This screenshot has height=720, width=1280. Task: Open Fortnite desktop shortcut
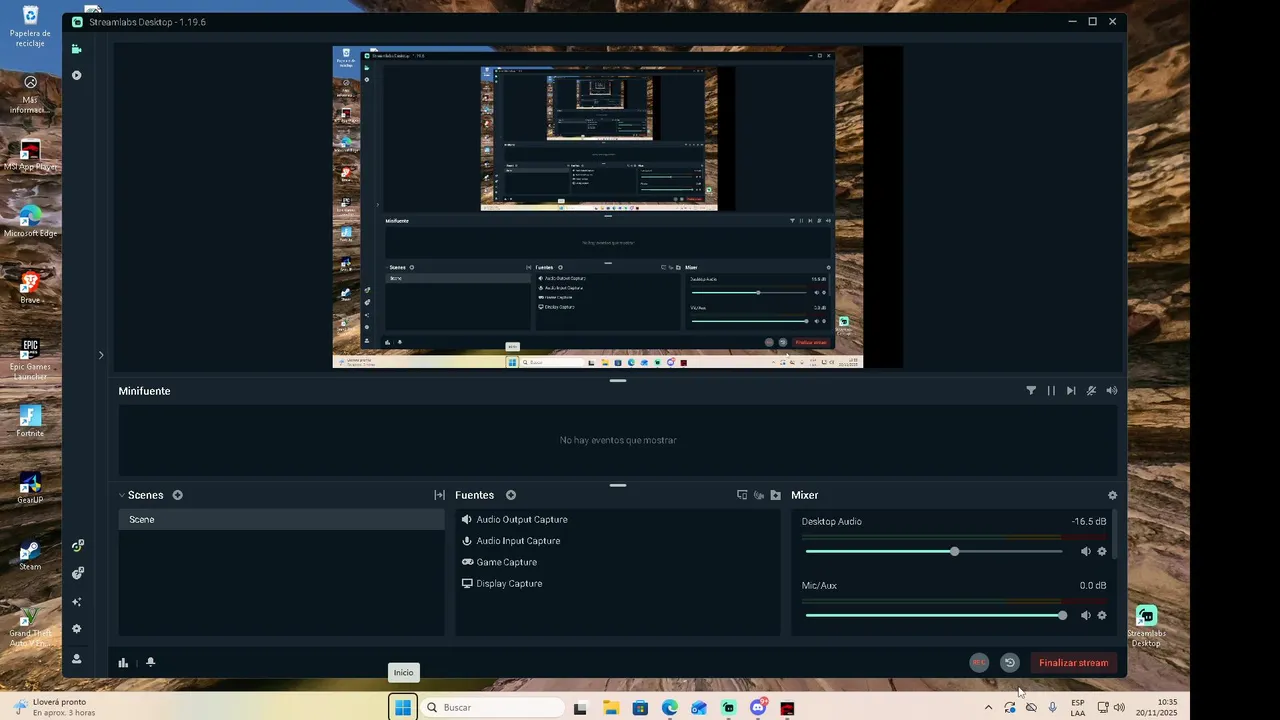pyautogui.click(x=30, y=421)
